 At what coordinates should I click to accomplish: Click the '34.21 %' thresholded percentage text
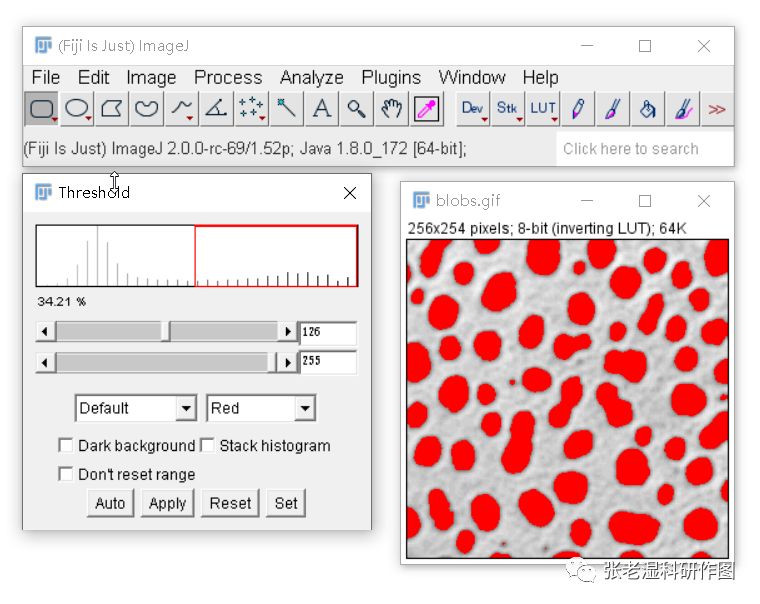click(62, 302)
